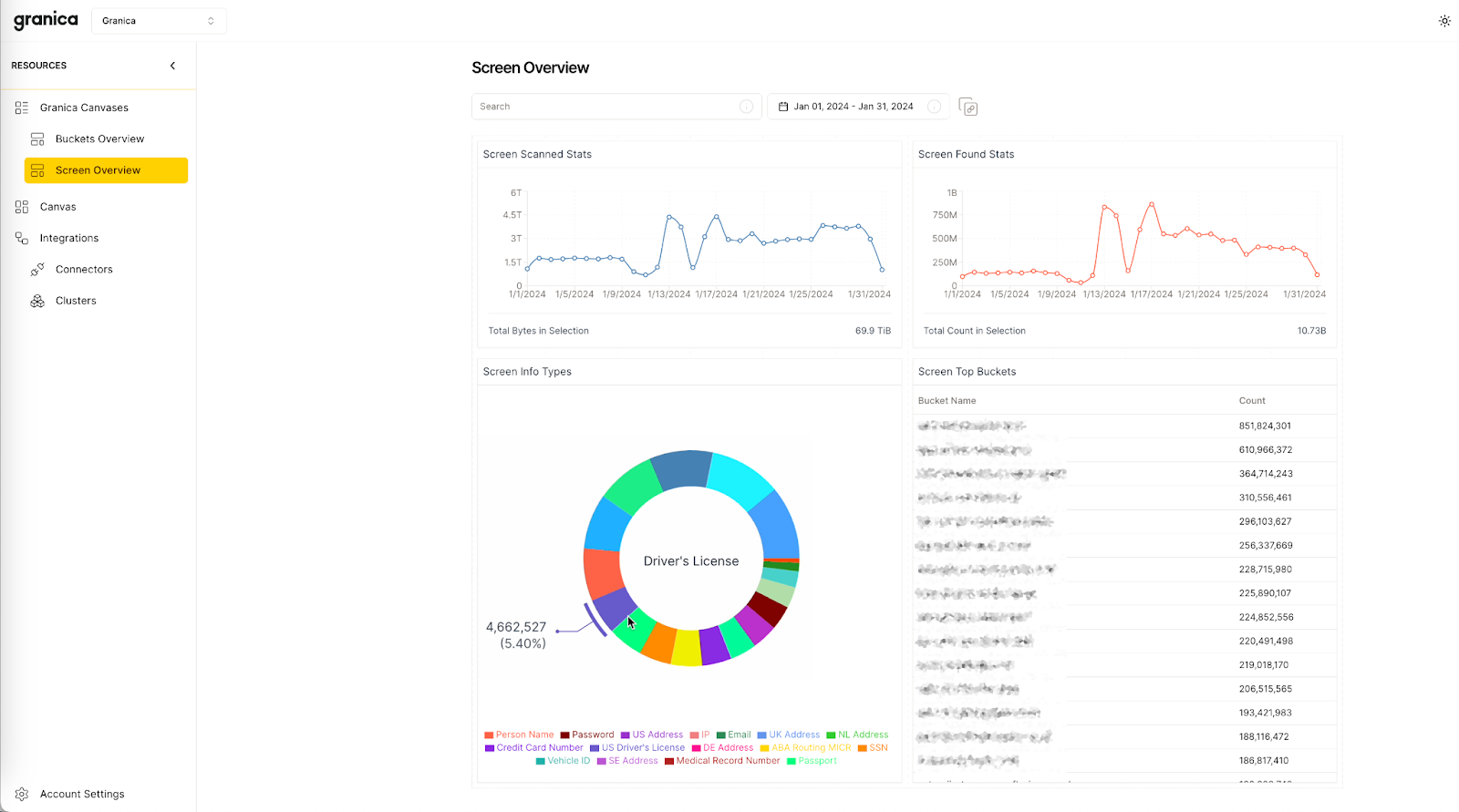Click the info icon beside date range

(x=934, y=107)
